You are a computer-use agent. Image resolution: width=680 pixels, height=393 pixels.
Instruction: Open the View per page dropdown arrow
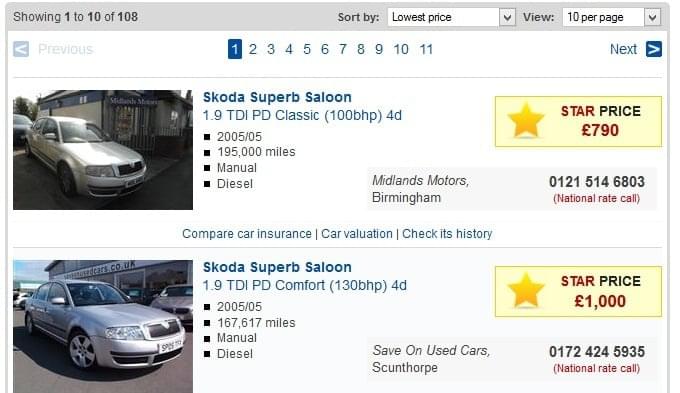[x=653, y=17]
